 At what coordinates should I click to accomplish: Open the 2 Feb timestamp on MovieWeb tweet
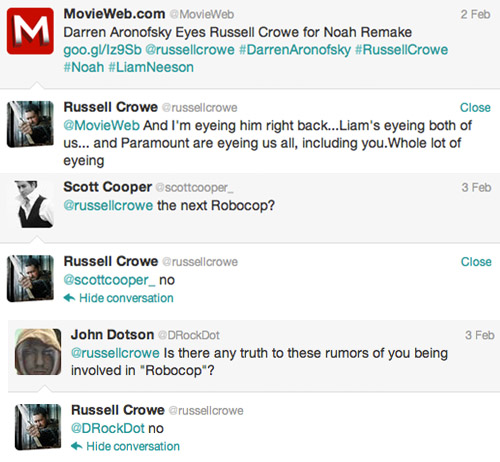click(x=475, y=14)
